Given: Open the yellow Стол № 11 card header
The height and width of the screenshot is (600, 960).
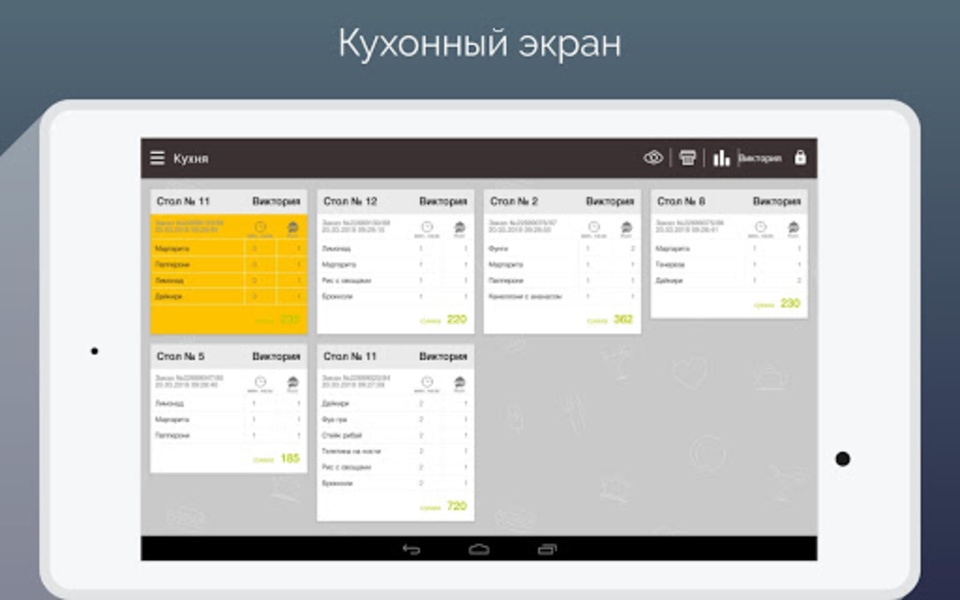Looking at the screenshot, I should coord(228,201).
